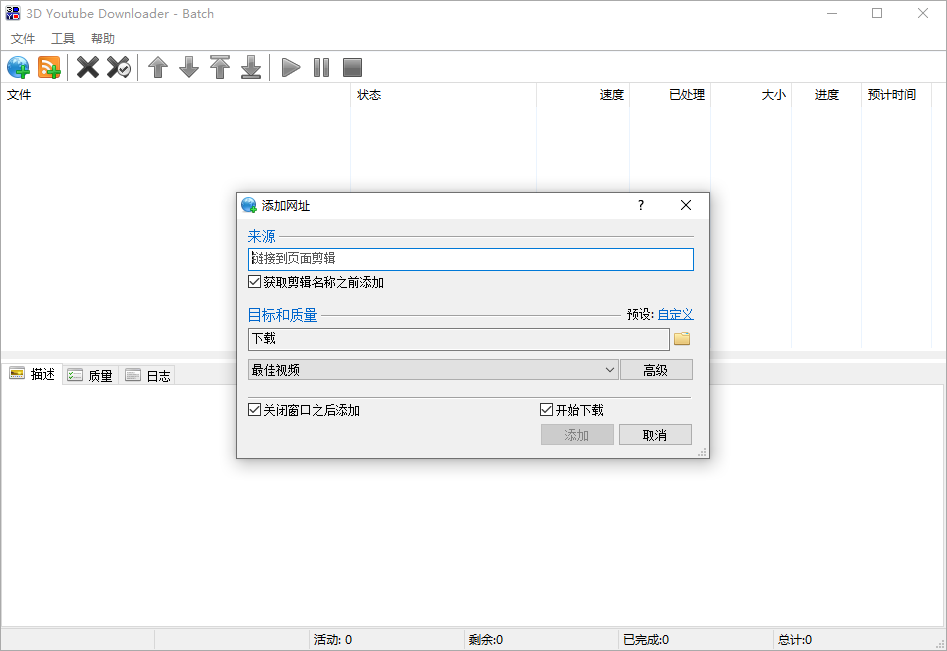Click the 3D Youtube Downloader title bar app icon
The width and height of the screenshot is (947, 651).
(x=13, y=13)
